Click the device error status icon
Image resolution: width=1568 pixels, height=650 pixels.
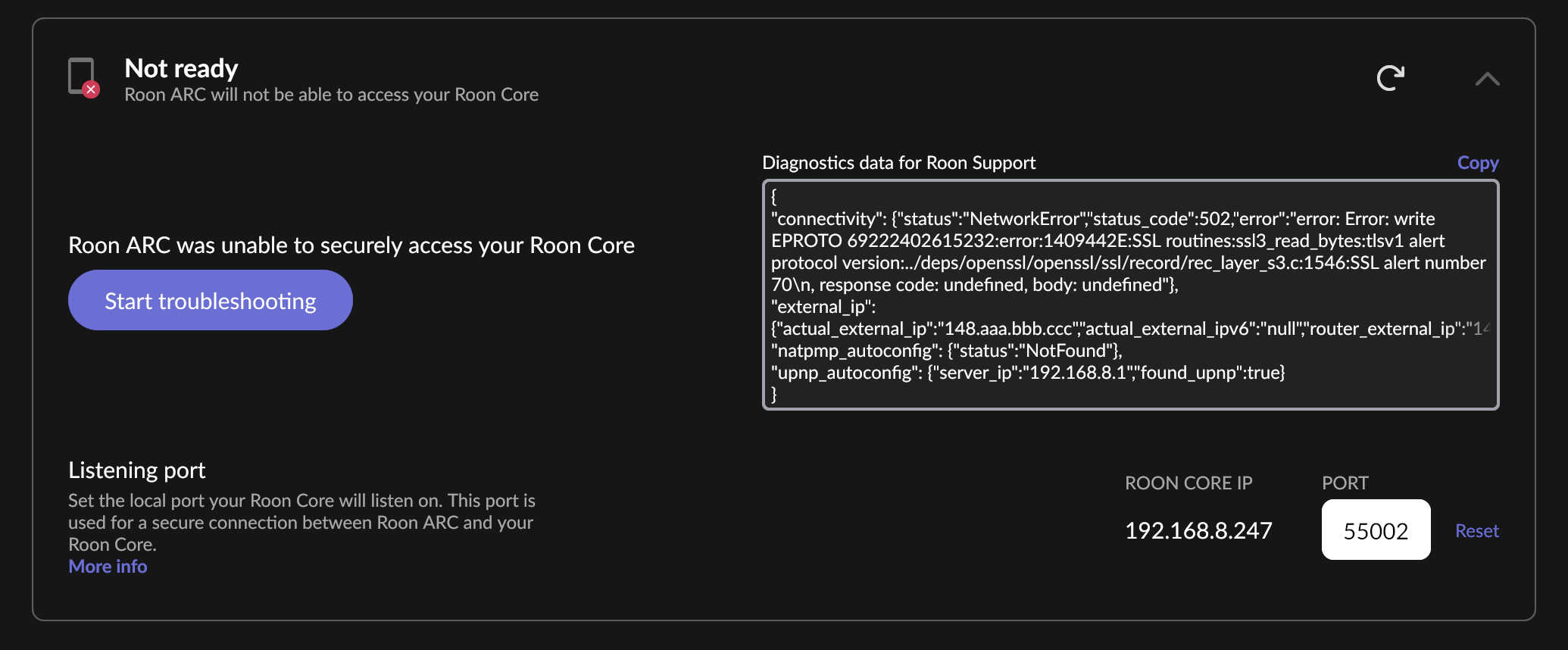[84, 77]
